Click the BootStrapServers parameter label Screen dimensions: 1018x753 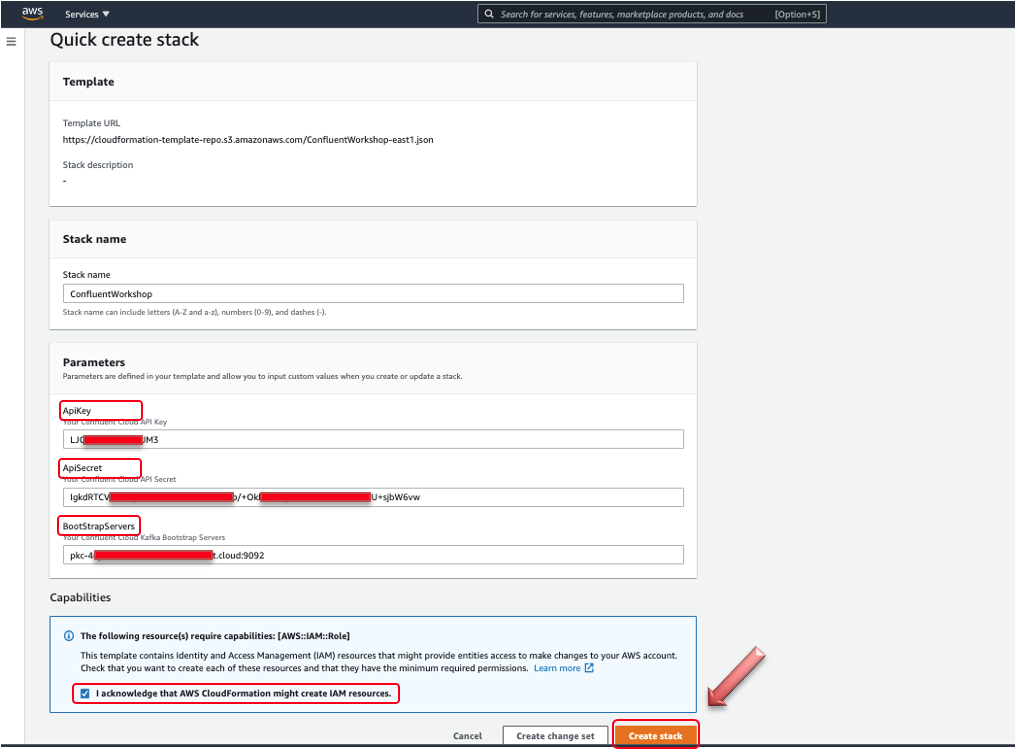tap(99, 526)
